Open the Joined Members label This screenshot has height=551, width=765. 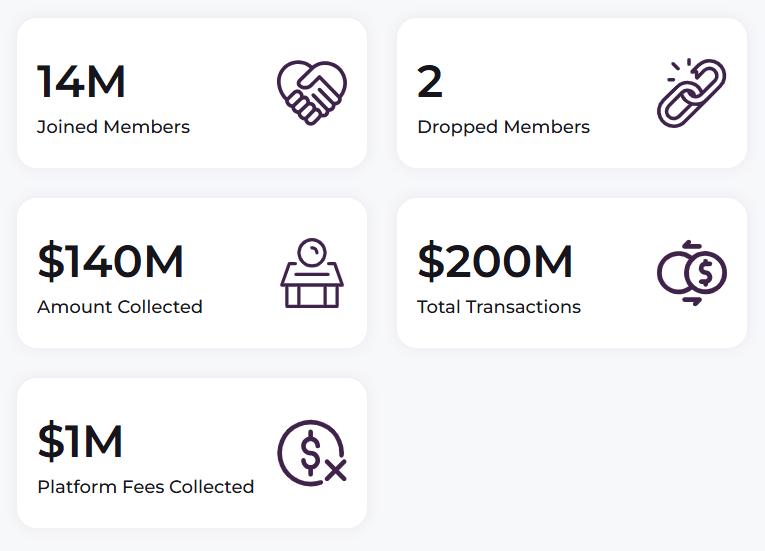coord(113,127)
